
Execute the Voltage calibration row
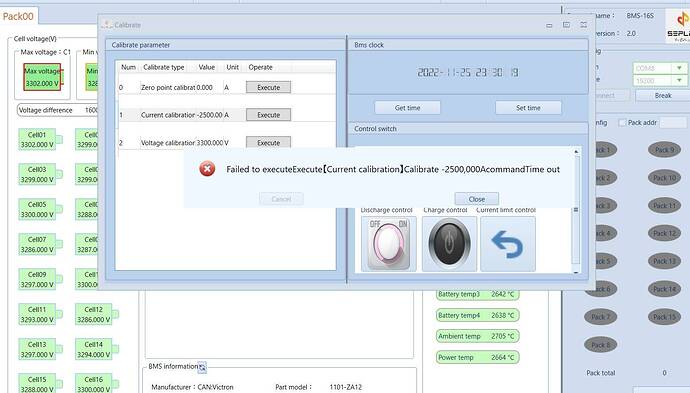click(268, 142)
